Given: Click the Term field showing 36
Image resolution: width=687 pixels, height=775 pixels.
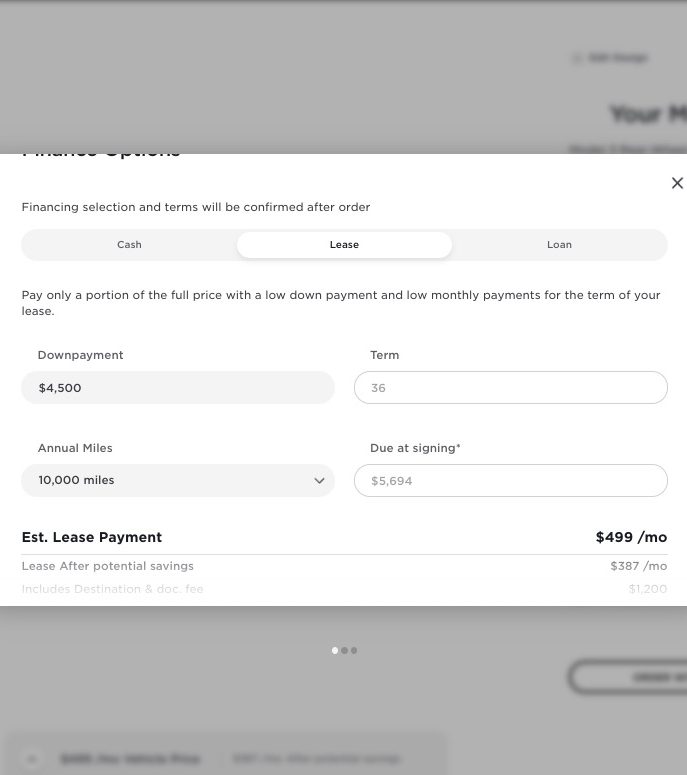Looking at the screenshot, I should coord(511,388).
